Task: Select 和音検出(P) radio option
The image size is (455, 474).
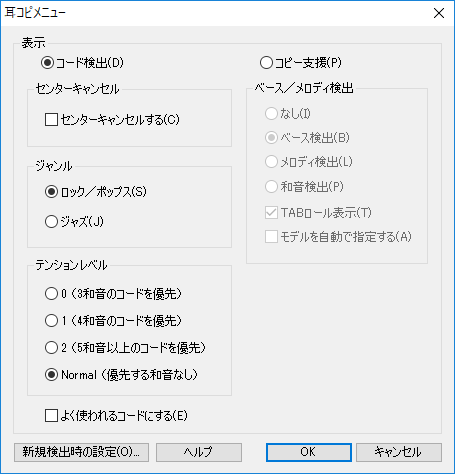Action: (304, 187)
